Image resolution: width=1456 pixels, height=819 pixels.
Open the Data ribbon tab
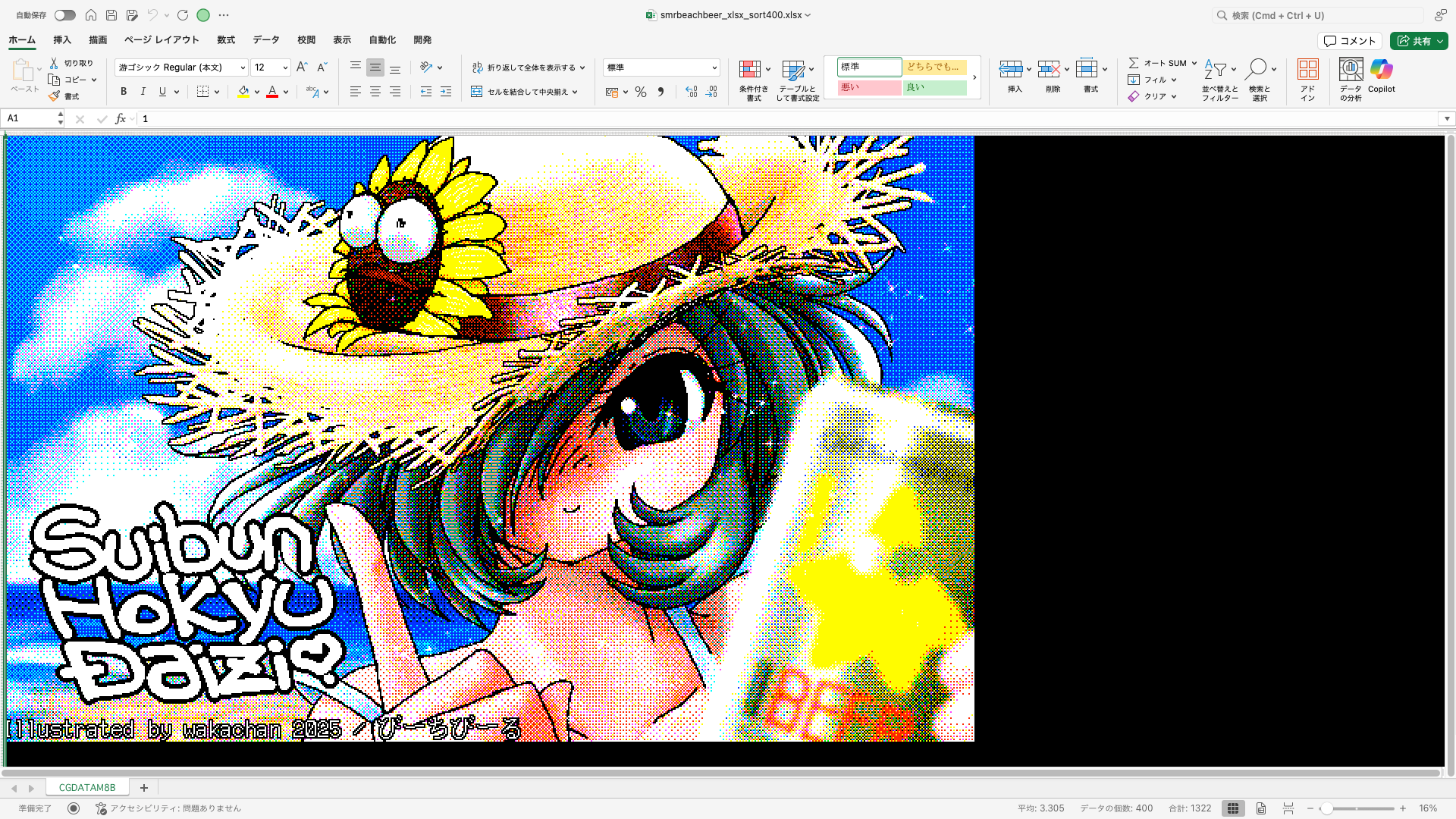266,40
